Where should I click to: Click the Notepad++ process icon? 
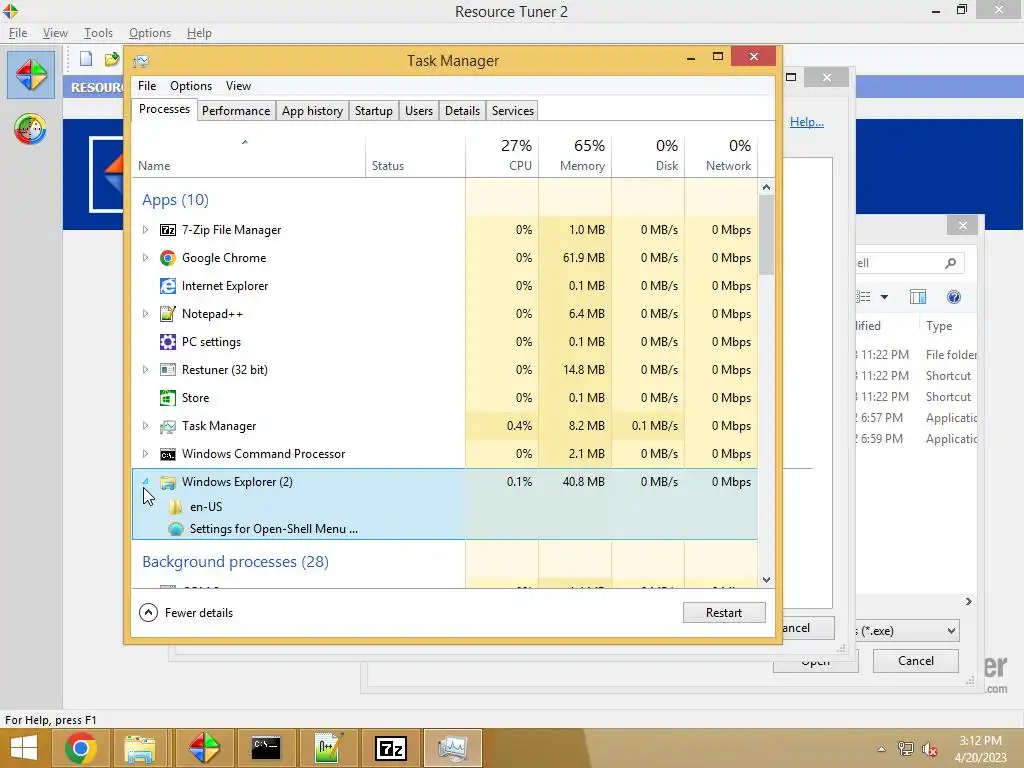(168, 314)
